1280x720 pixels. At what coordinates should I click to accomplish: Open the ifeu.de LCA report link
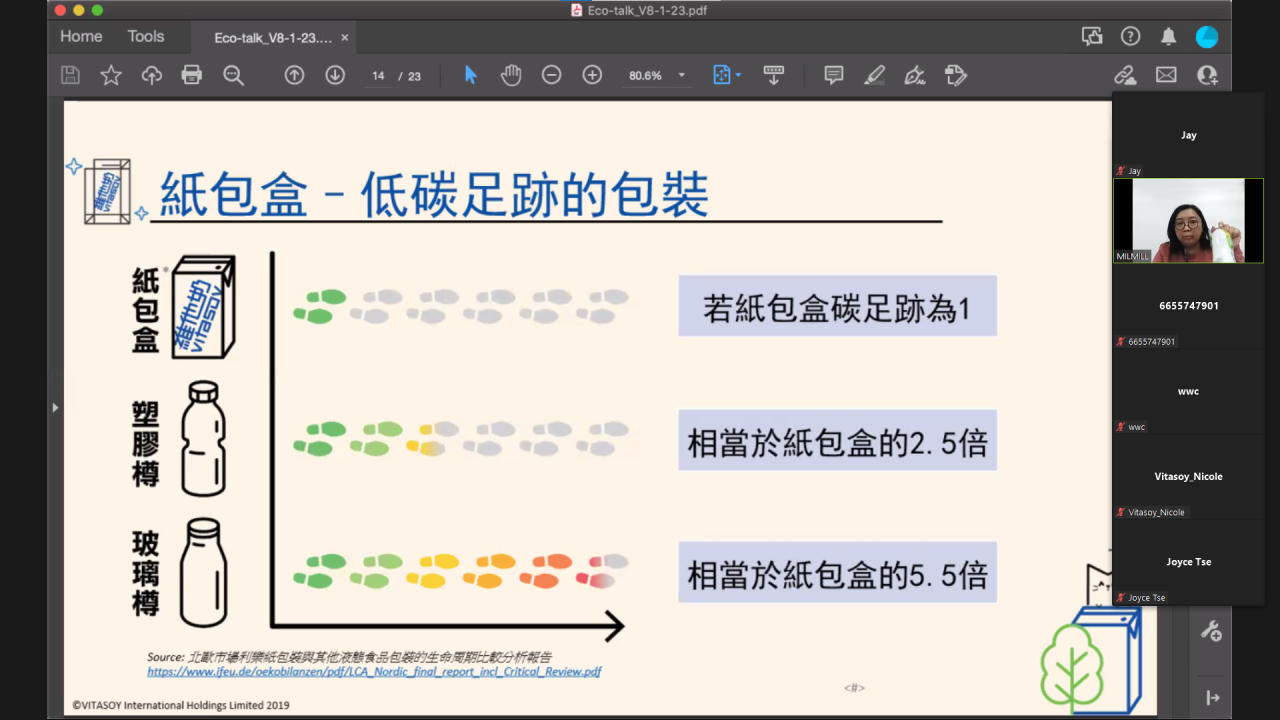pyautogui.click(x=374, y=672)
